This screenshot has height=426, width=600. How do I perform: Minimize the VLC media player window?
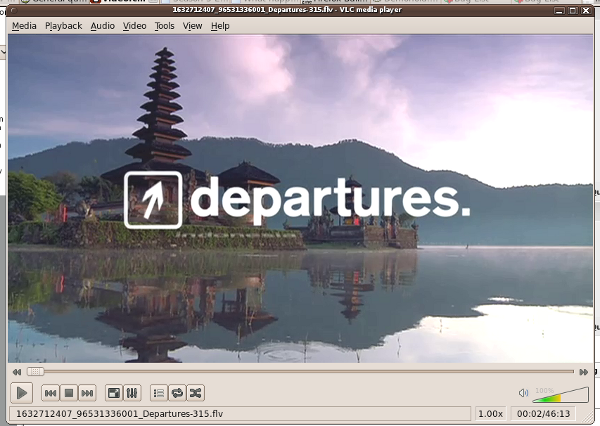[559, 10]
